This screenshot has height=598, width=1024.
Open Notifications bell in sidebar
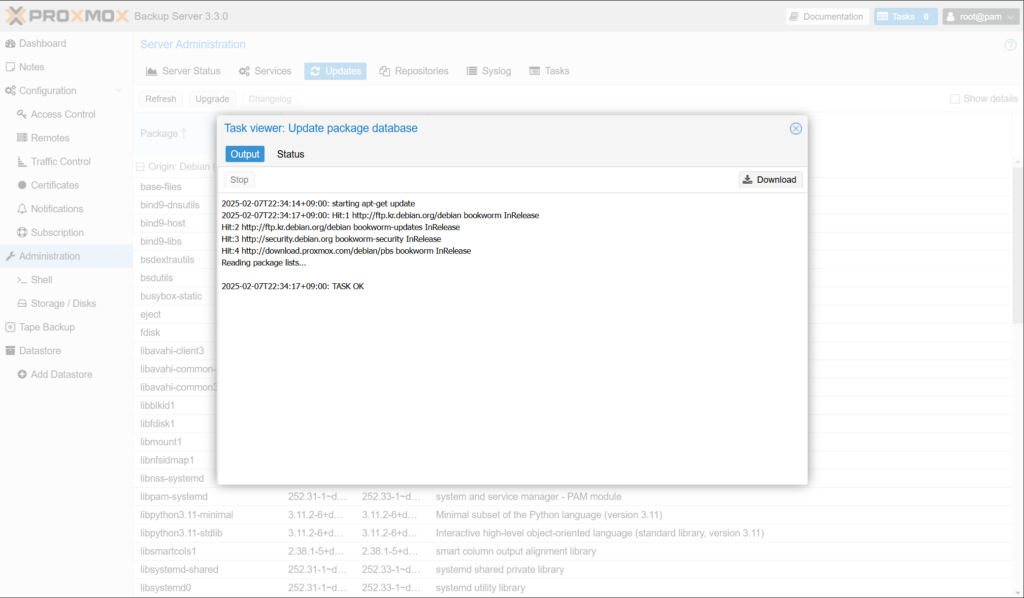pos(22,209)
